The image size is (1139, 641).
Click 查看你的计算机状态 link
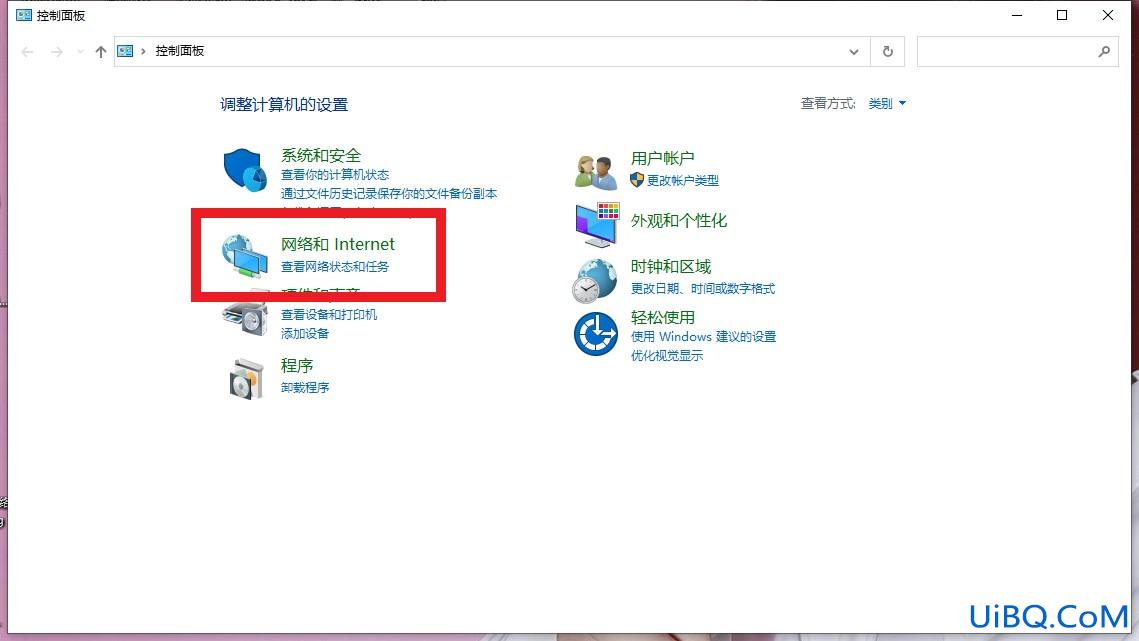click(x=335, y=174)
